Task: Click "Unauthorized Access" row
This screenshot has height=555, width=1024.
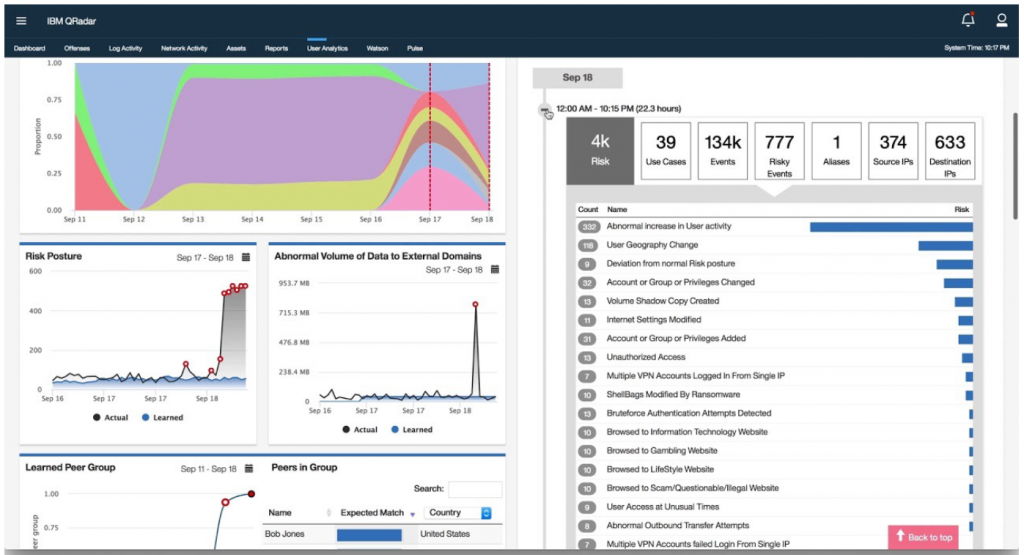Action: [x=775, y=358]
